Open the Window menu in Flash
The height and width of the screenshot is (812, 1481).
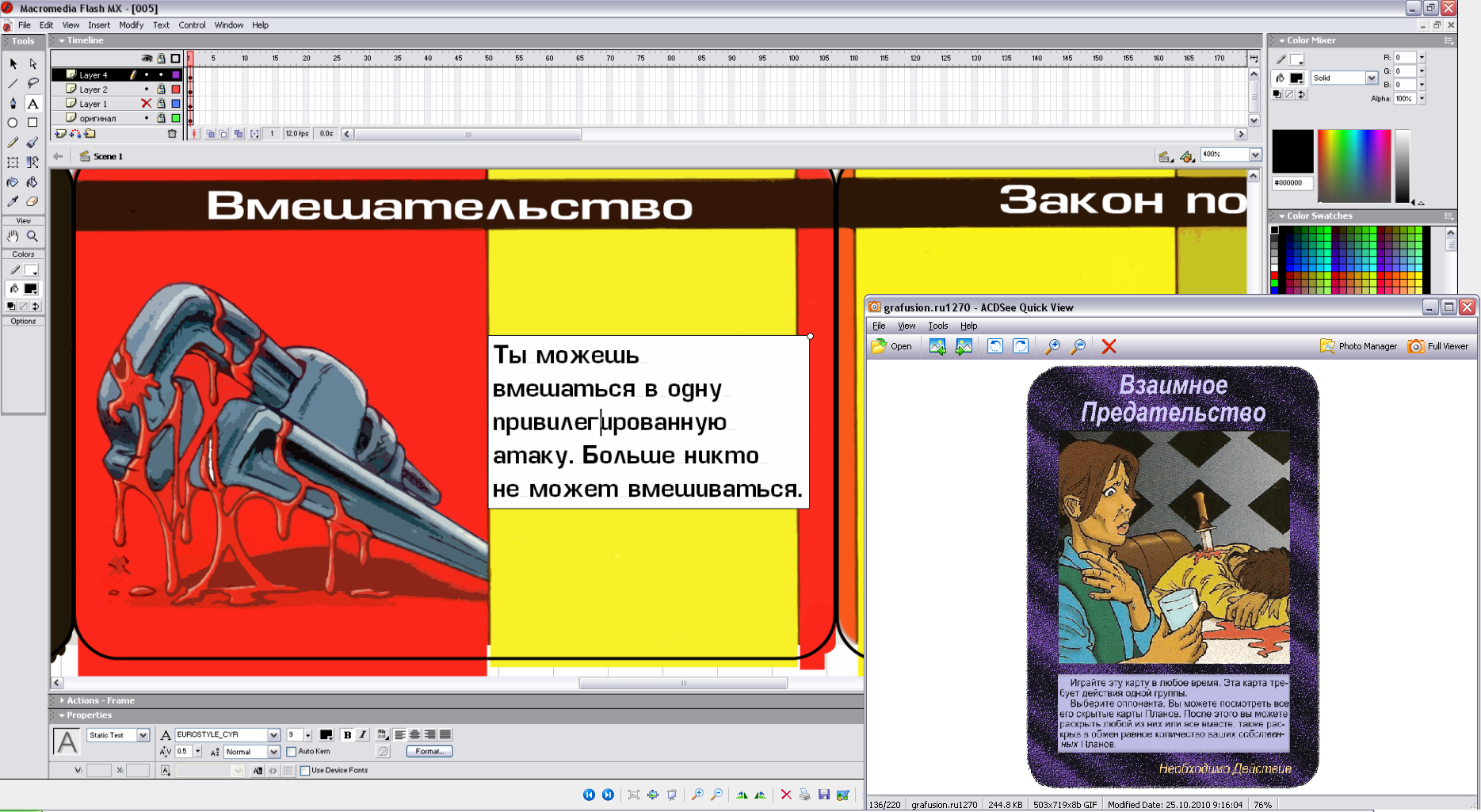pyautogui.click(x=229, y=25)
